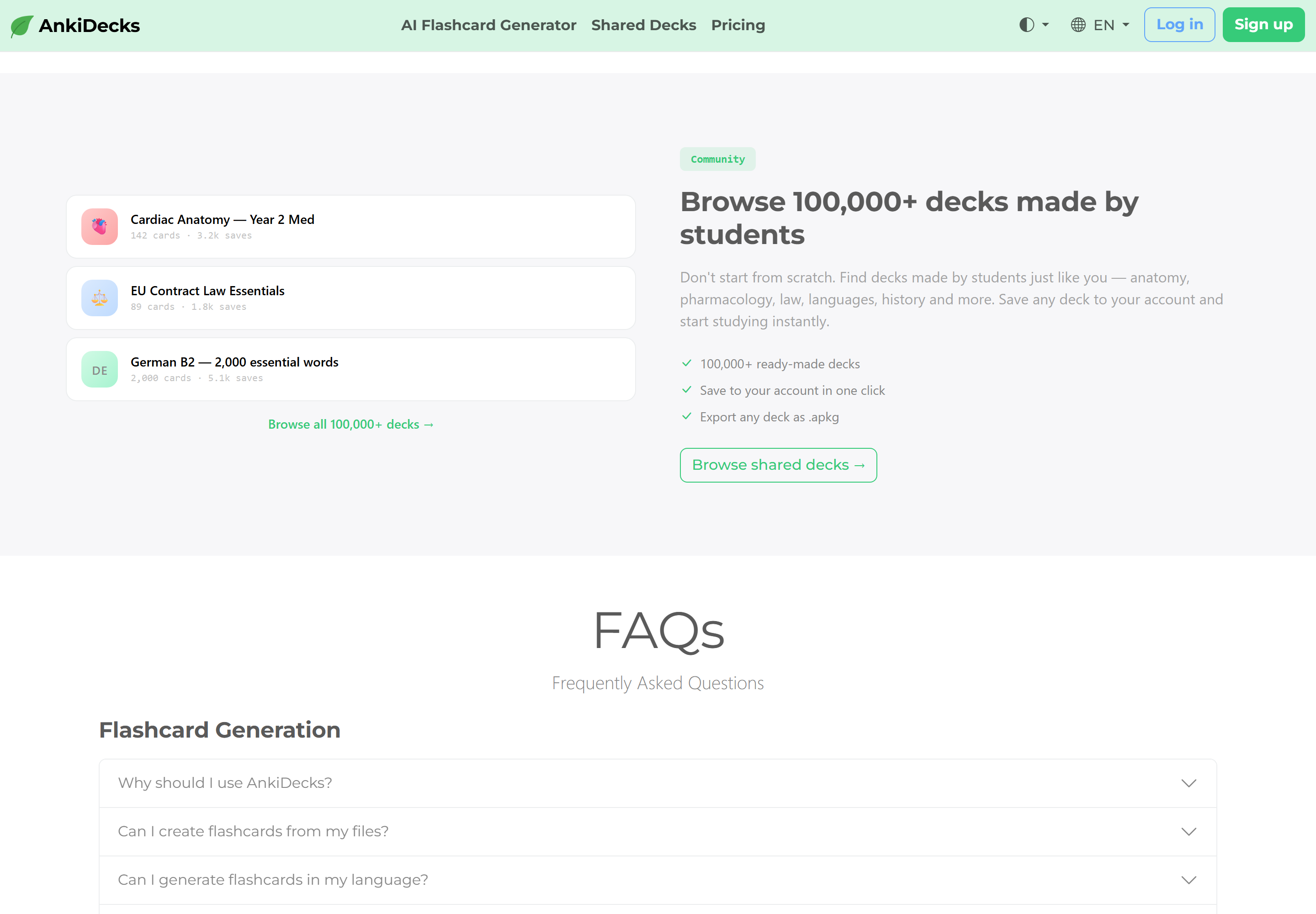This screenshot has width=1316, height=914.
Task: Click the Cardiac Anatomy heart deck icon
Action: click(x=100, y=227)
